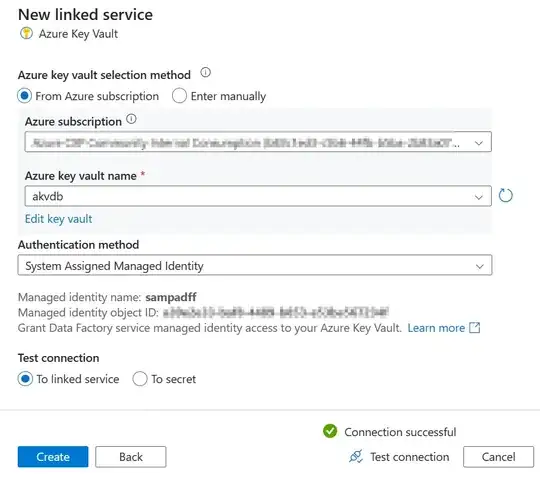Open the Learn more external link icon
Image resolution: width=540 pixels, height=478 pixels.
point(475,328)
